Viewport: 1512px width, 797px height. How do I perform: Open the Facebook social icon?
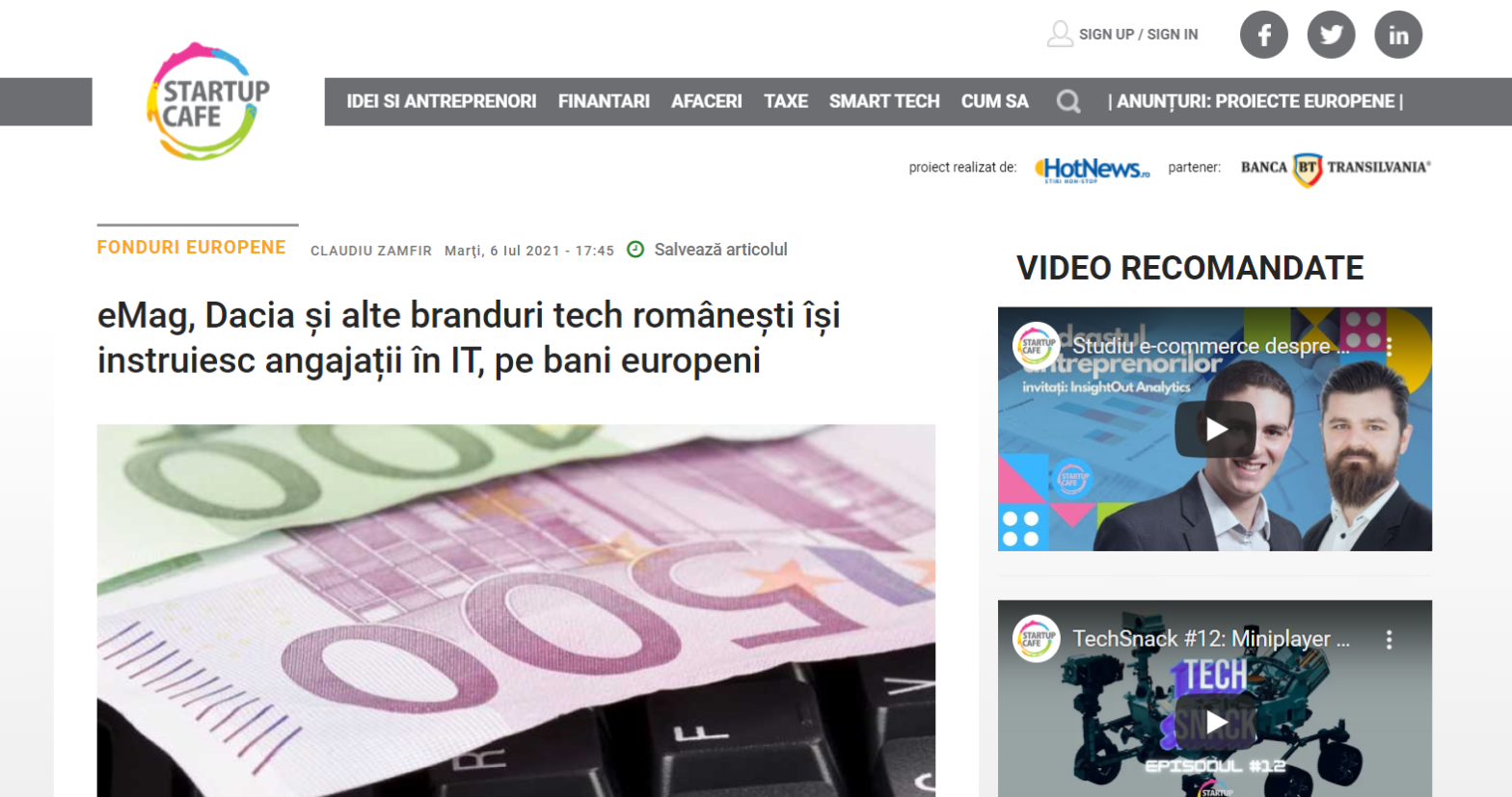[1263, 35]
